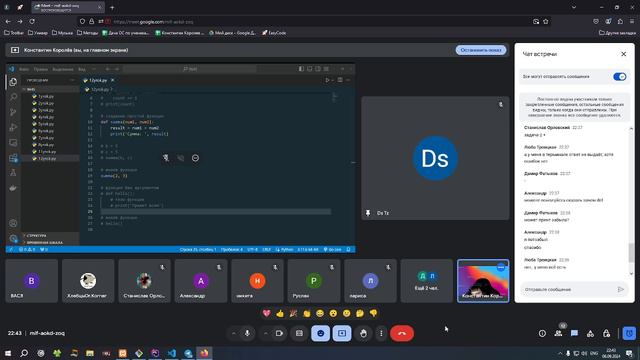Send surprised face reaction
Viewport: 640px width, 360px height.
[333, 313]
